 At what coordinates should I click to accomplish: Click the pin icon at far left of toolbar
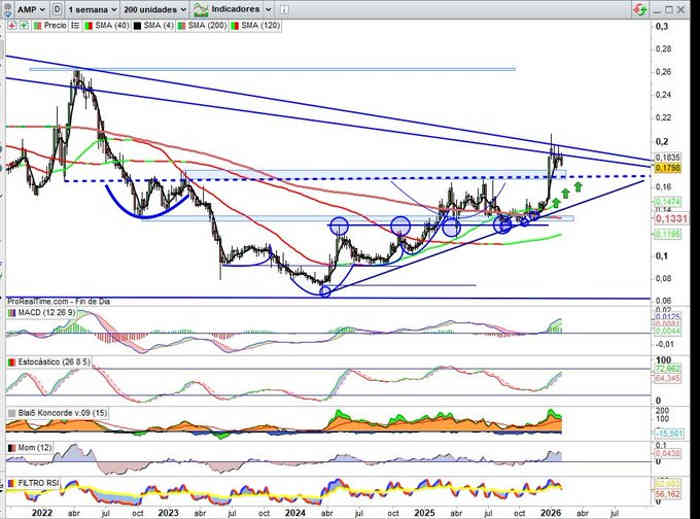click(x=7, y=8)
